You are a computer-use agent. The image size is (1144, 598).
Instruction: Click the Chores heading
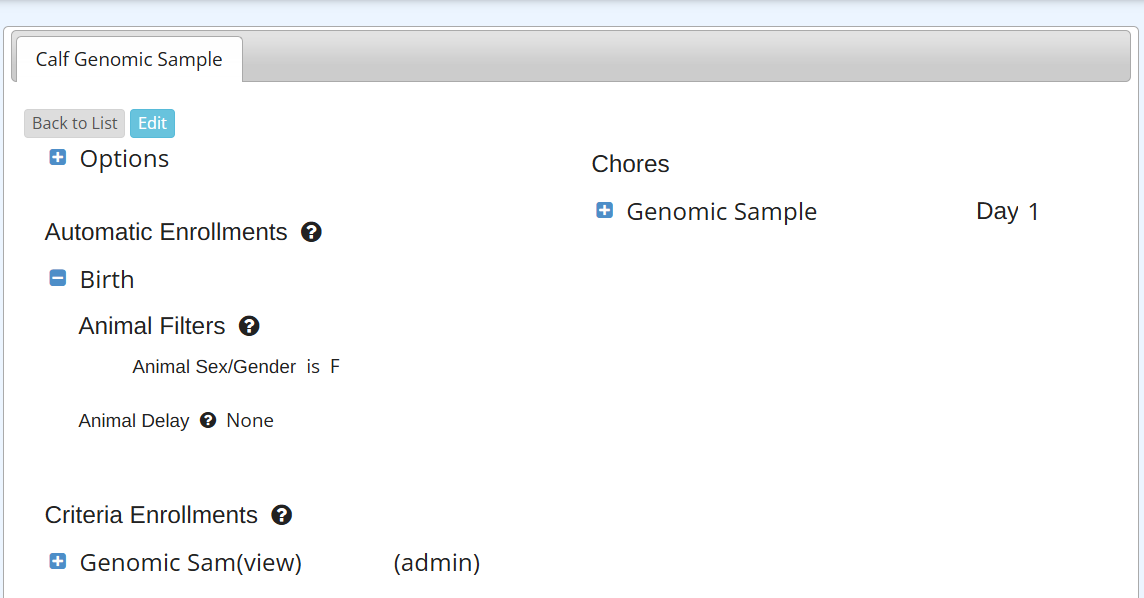(630, 164)
